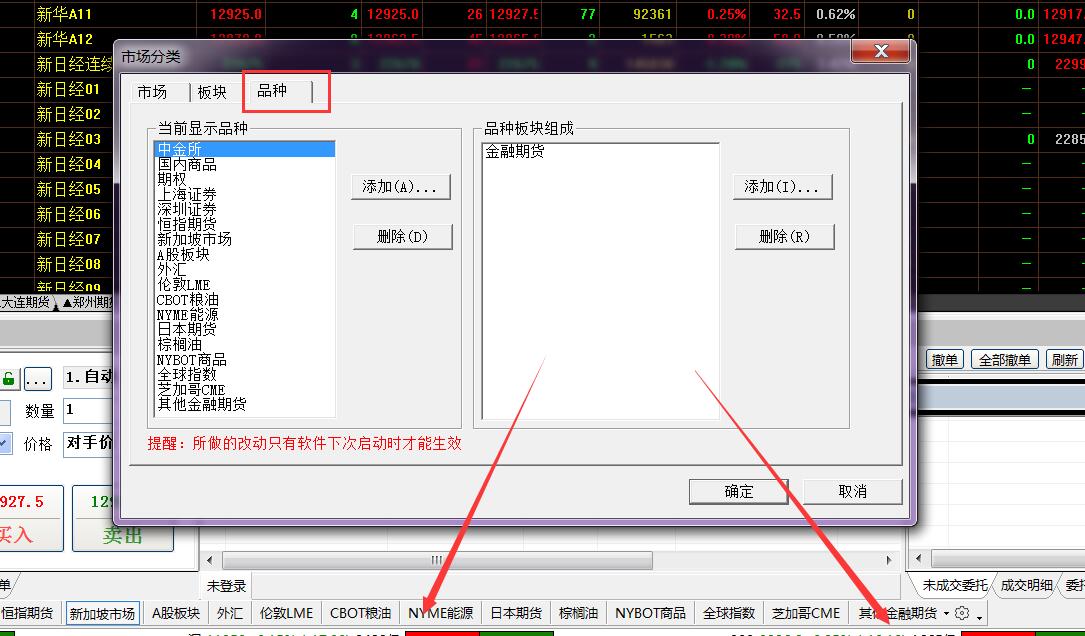This screenshot has width=1085, height=636.
Task: Toggle the checked box left of 价格
Action: click(x=5, y=443)
